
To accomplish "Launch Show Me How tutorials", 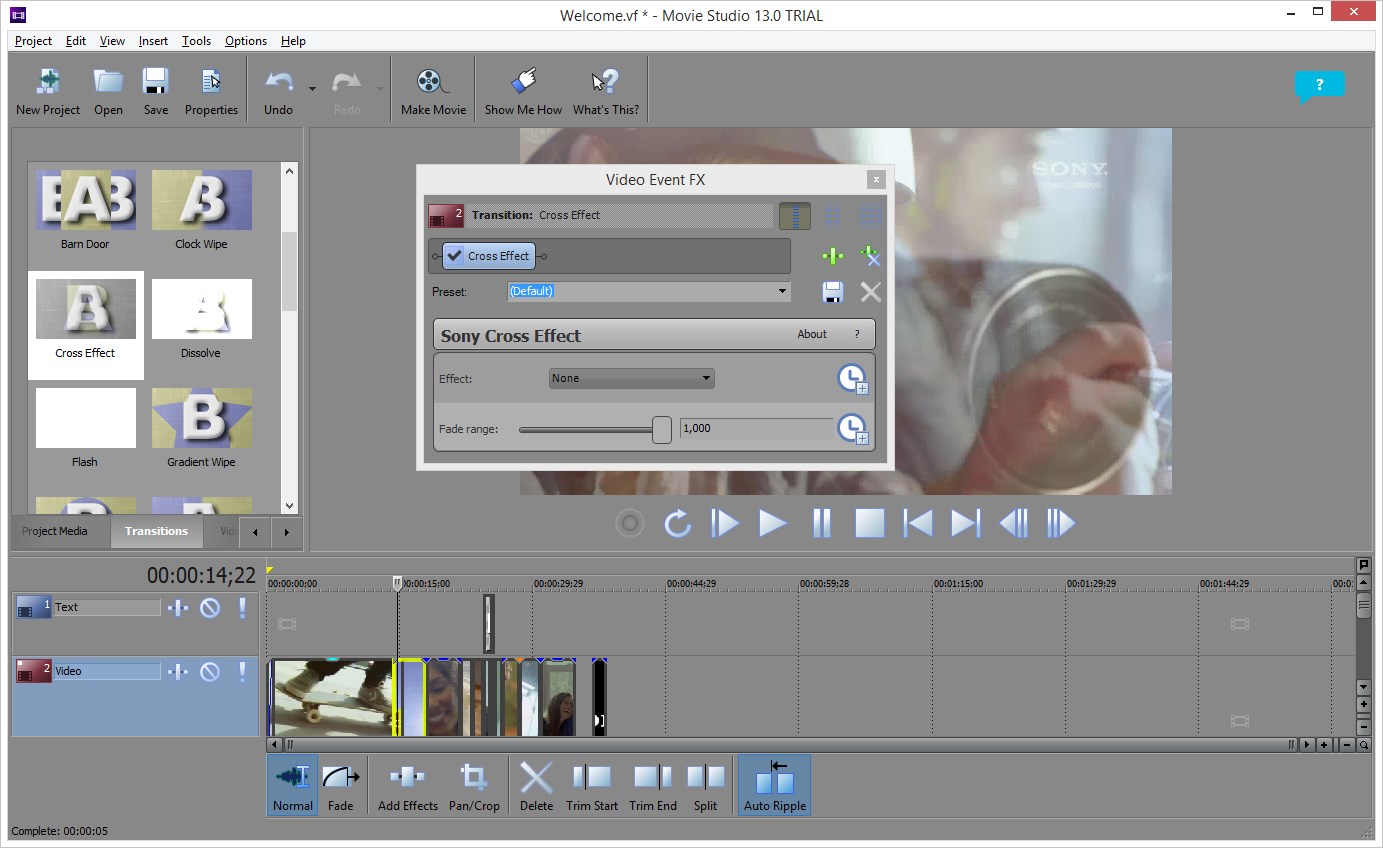I will coord(523,91).
